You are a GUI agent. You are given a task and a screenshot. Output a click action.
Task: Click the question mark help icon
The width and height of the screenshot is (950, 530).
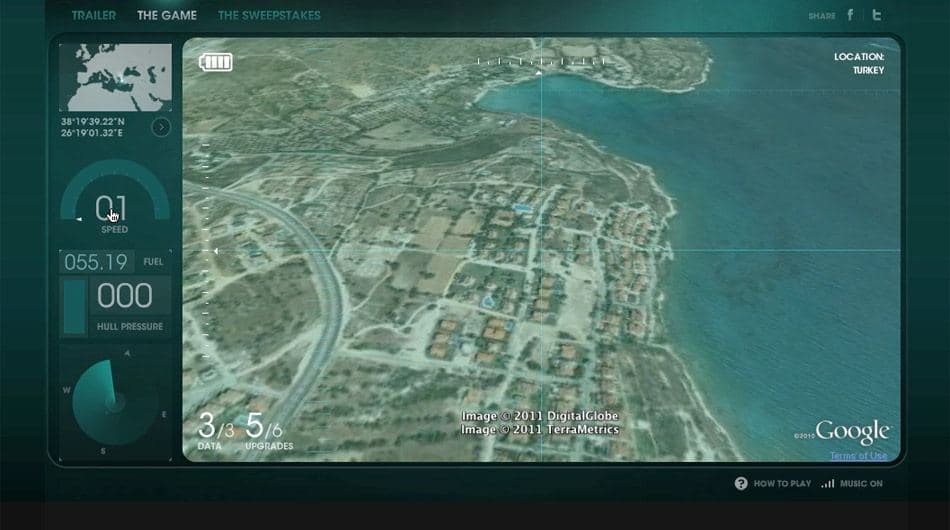tap(741, 483)
